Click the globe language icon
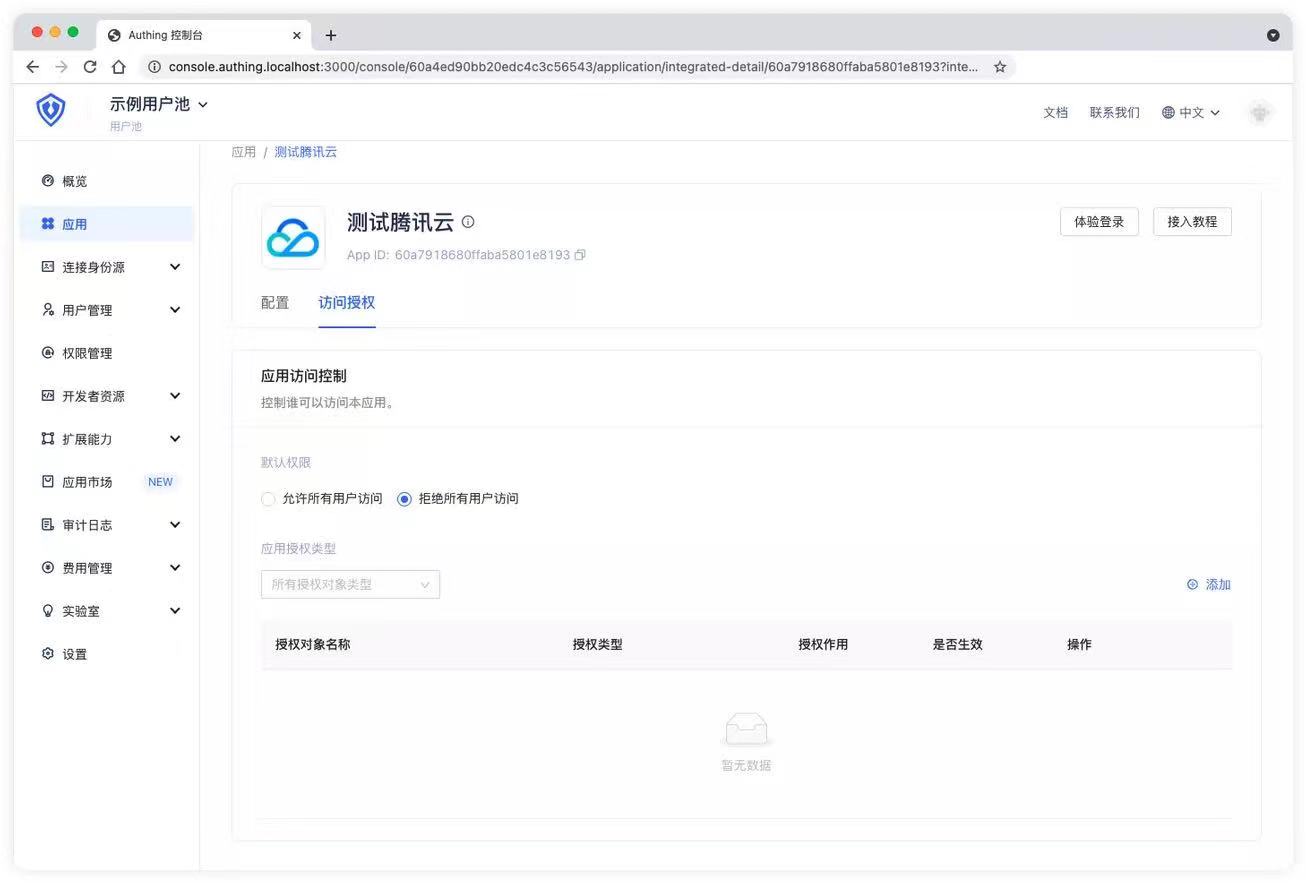Image resolution: width=1306 pixels, height=883 pixels. pos(1168,113)
